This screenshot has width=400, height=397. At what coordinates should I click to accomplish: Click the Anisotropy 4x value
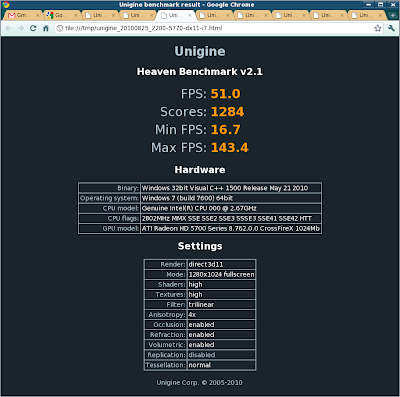(x=221, y=315)
